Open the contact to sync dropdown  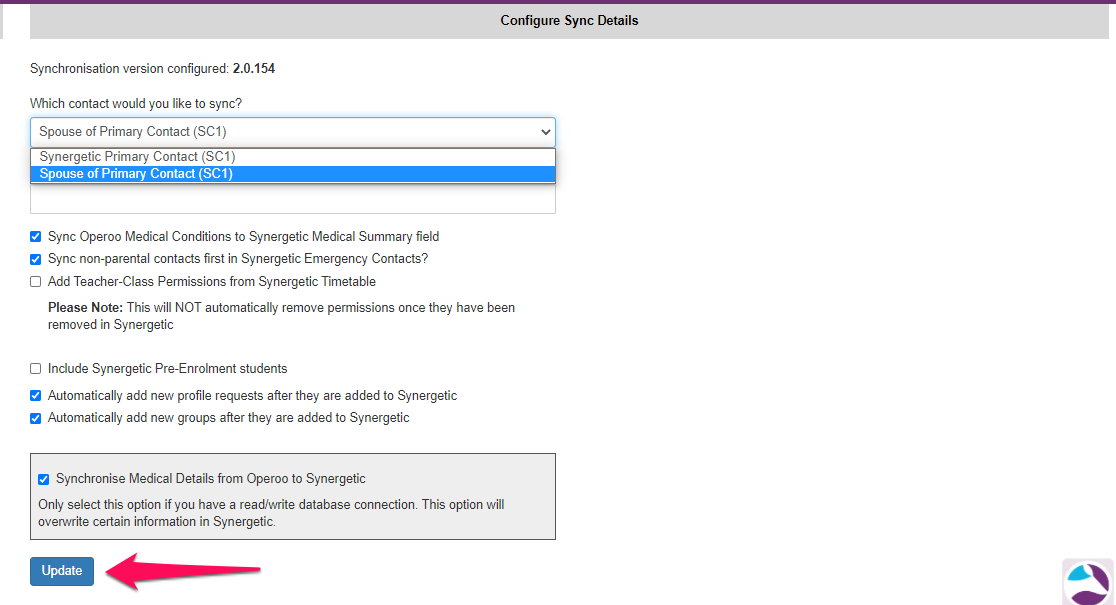[293, 132]
